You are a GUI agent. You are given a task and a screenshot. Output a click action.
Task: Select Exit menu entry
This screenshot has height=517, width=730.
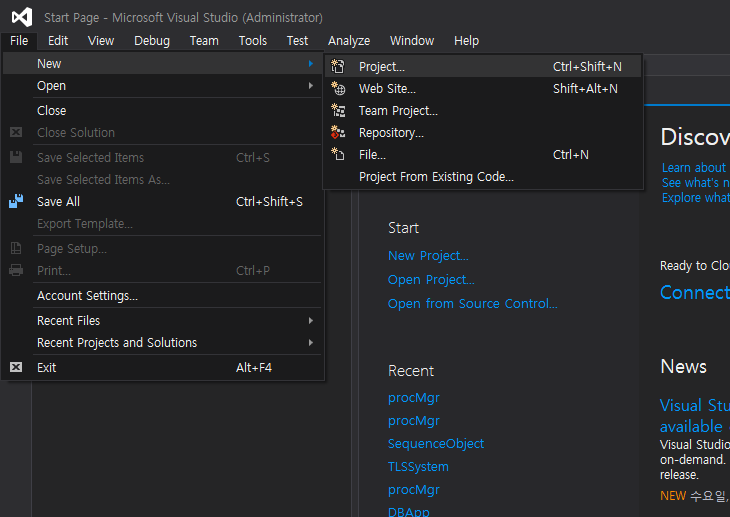[162, 367]
